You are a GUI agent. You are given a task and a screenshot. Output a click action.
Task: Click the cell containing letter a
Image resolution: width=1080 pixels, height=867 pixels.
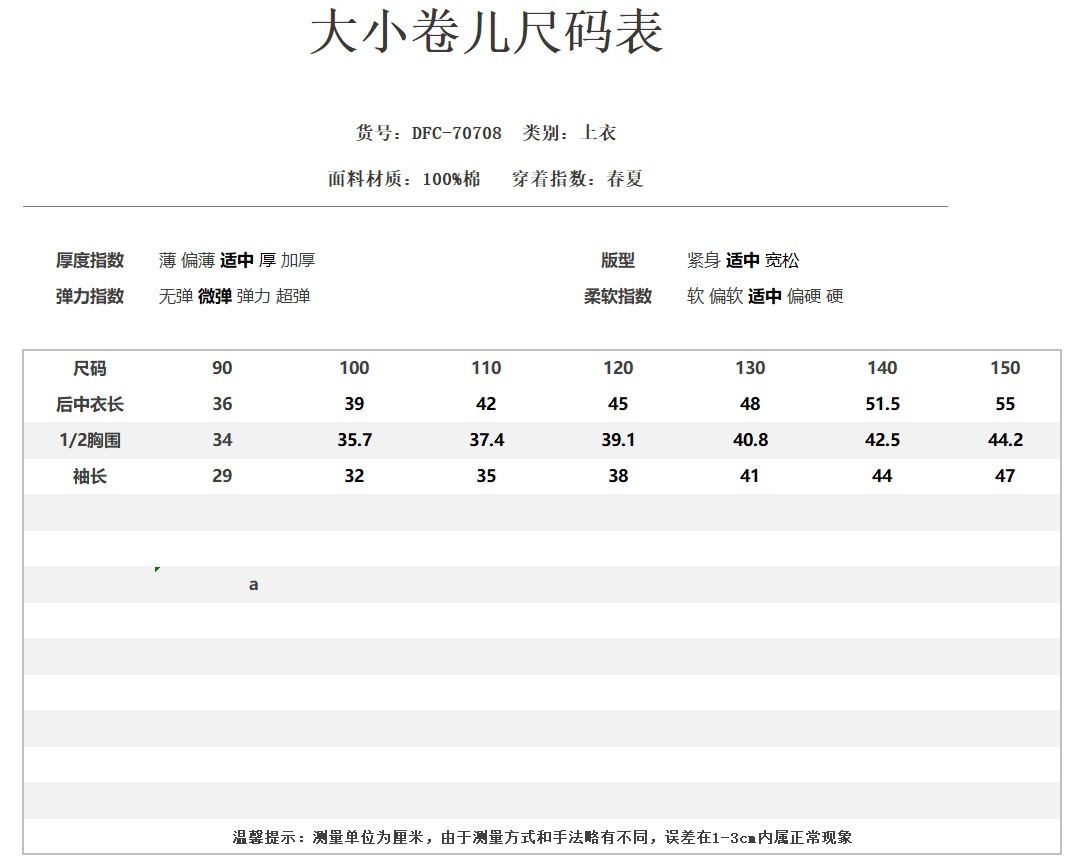point(253,585)
